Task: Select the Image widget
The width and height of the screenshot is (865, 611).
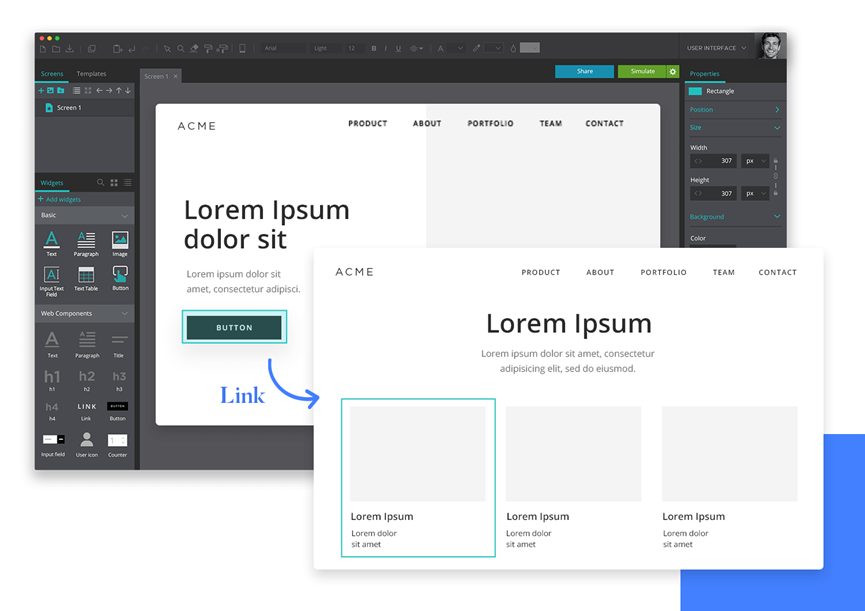Action: [x=120, y=244]
